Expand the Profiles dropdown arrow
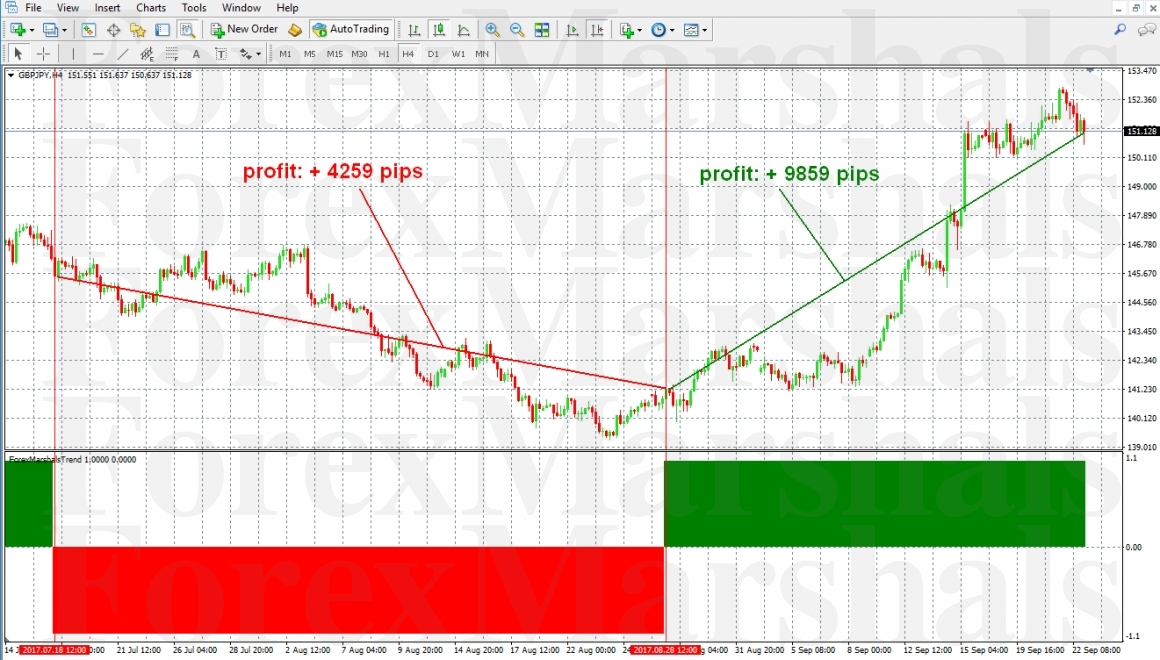The height and width of the screenshot is (660, 1160). 64,30
